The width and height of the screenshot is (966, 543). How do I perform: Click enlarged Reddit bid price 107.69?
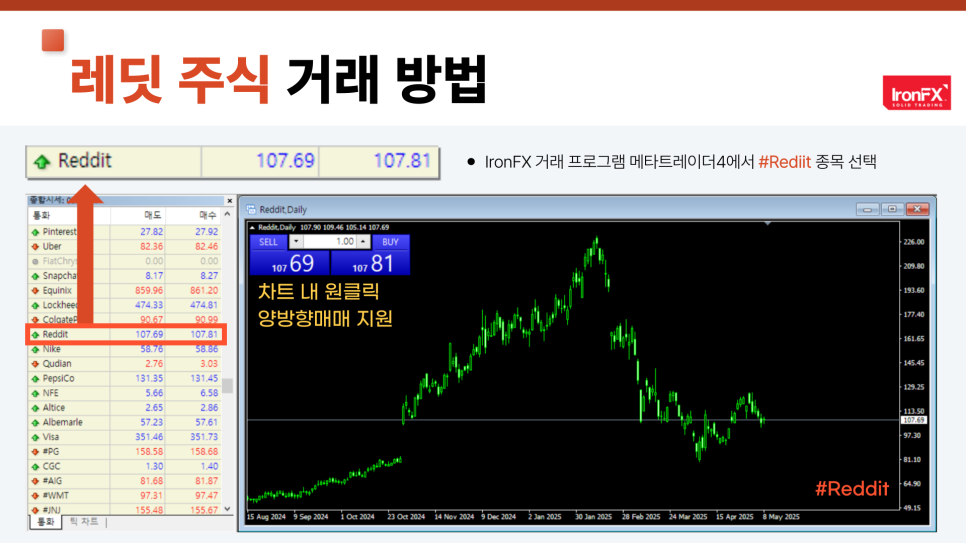coord(285,161)
